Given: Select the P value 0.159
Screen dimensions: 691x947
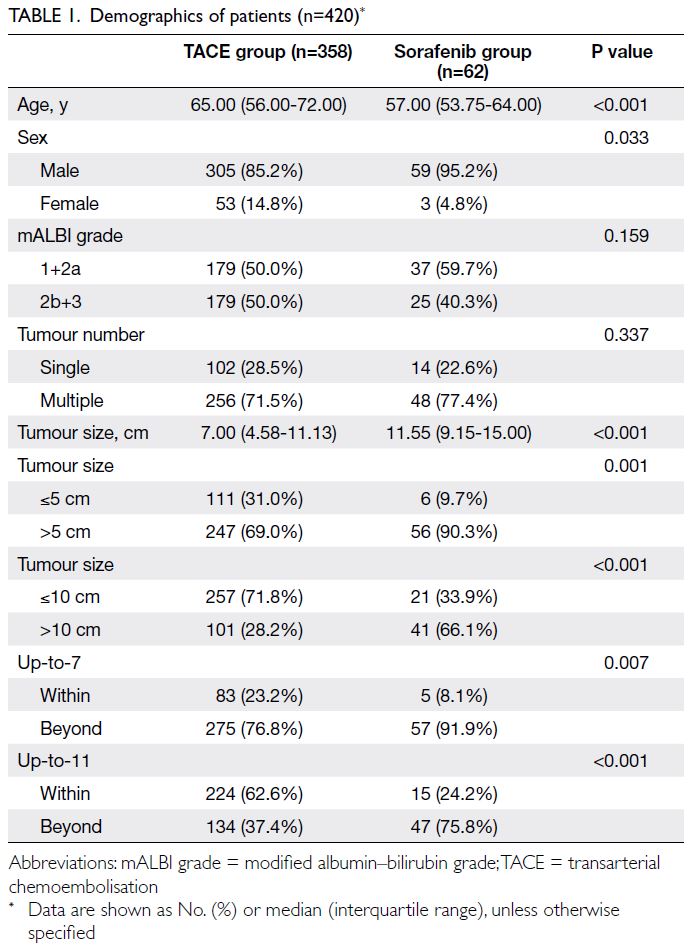Looking at the screenshot, I should pyautogui.click(x=626, y=237).
